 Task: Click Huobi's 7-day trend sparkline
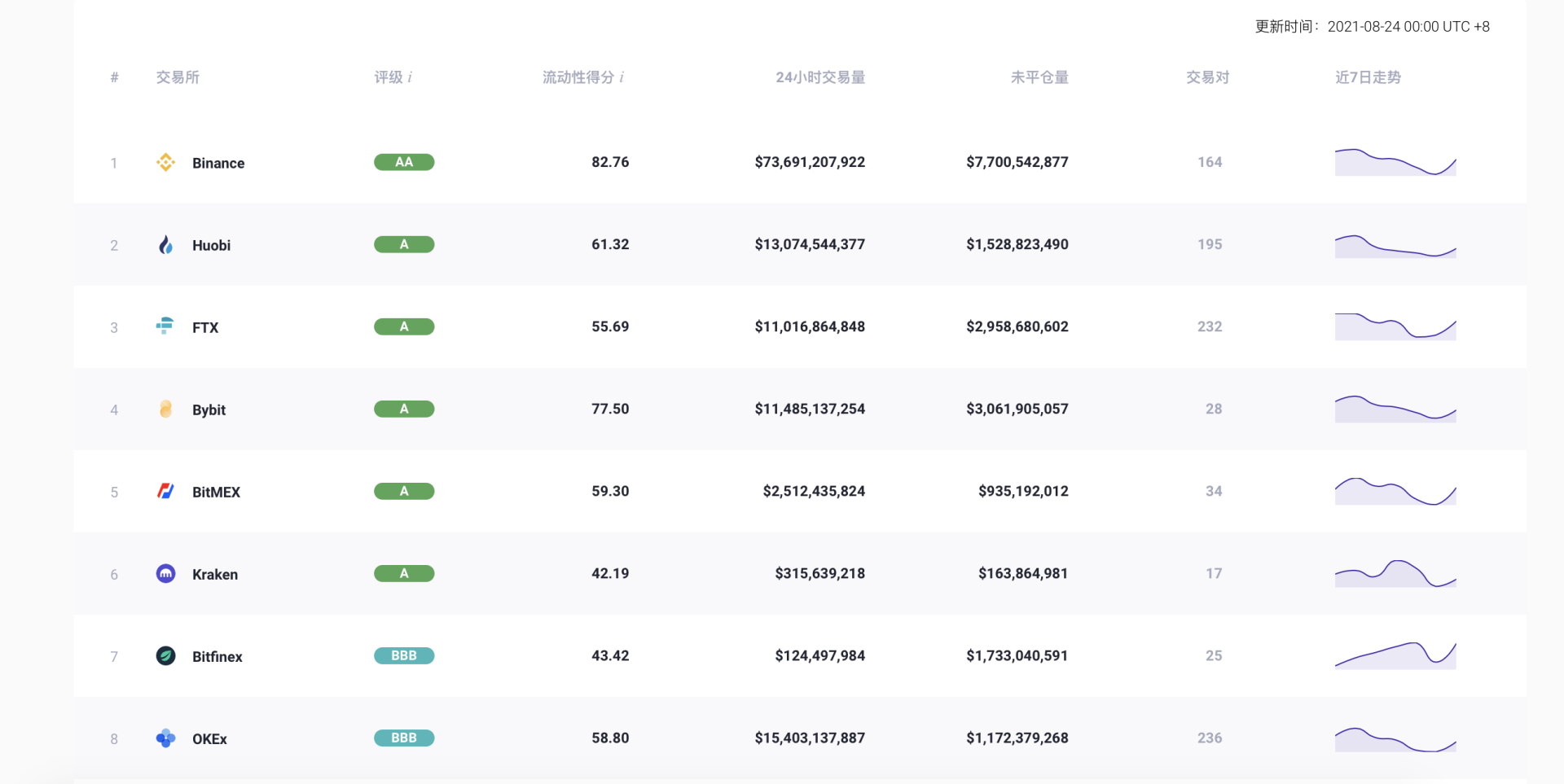[1395, 246]
